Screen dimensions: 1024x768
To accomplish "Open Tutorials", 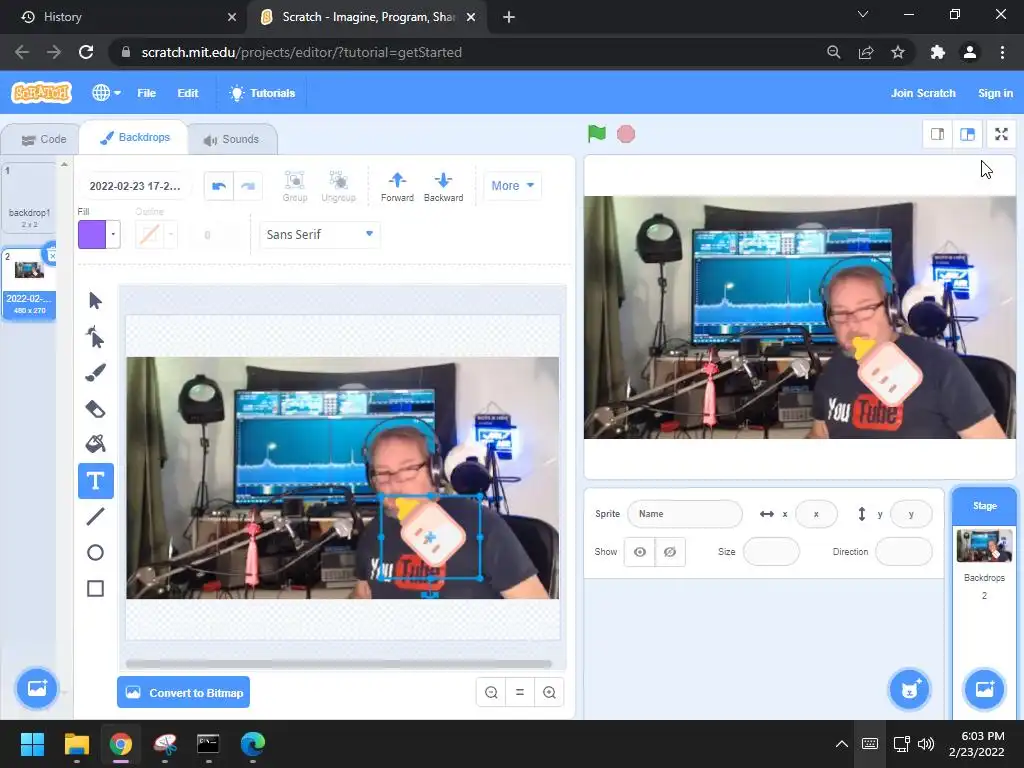I will click(x=263, y=93).
